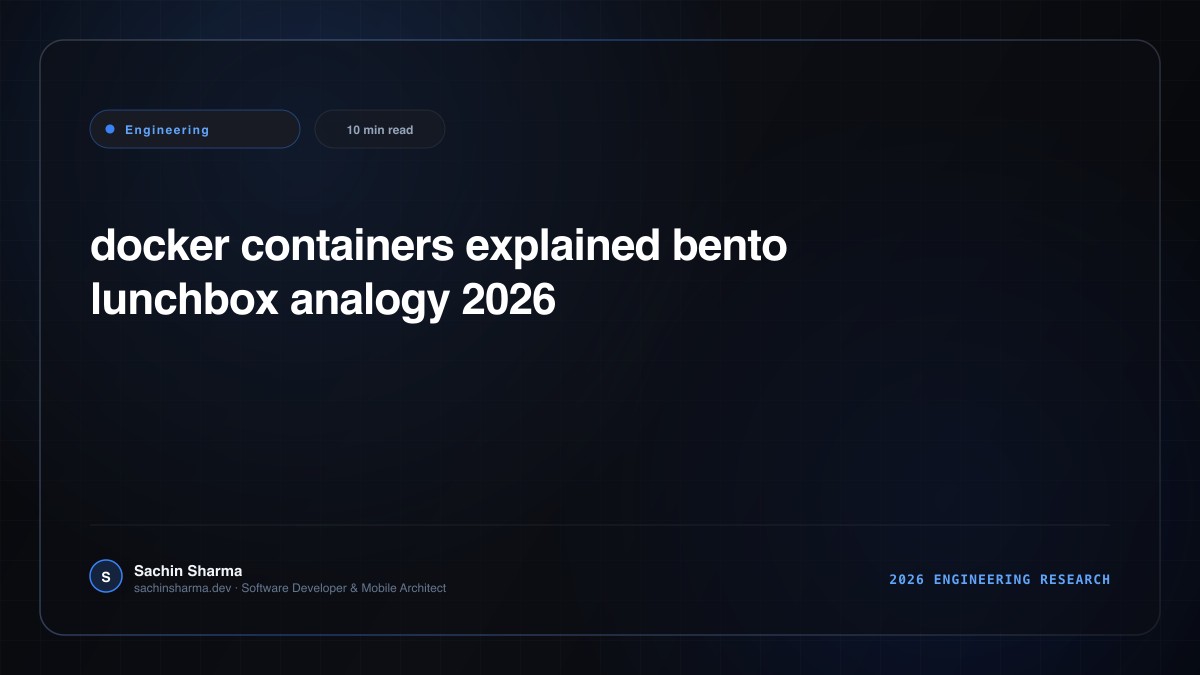Select the Engineering category badge label
The image size is (1200, 675).
(167, 130)
